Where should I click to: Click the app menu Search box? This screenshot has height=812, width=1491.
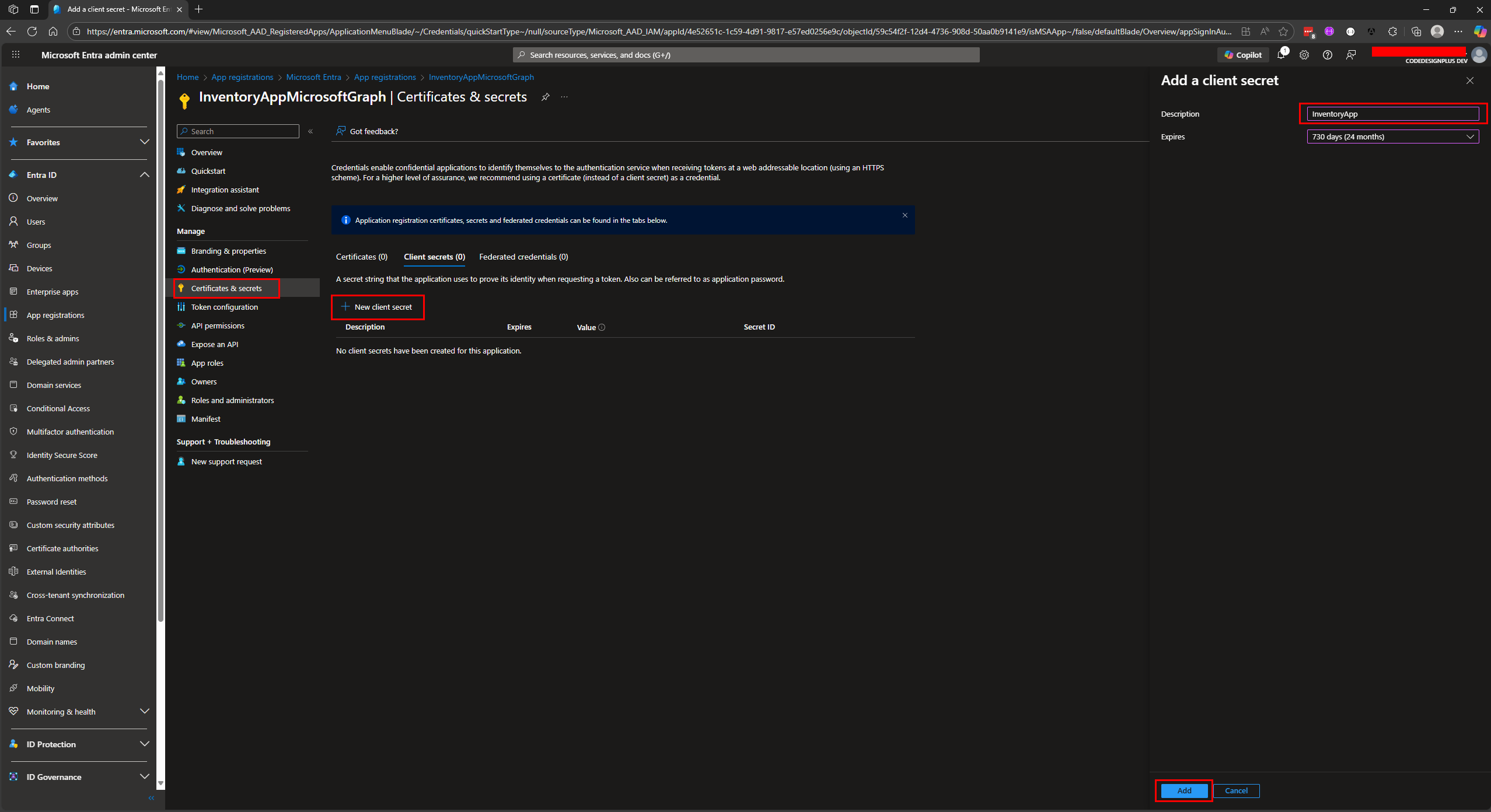tap(238, 131)
